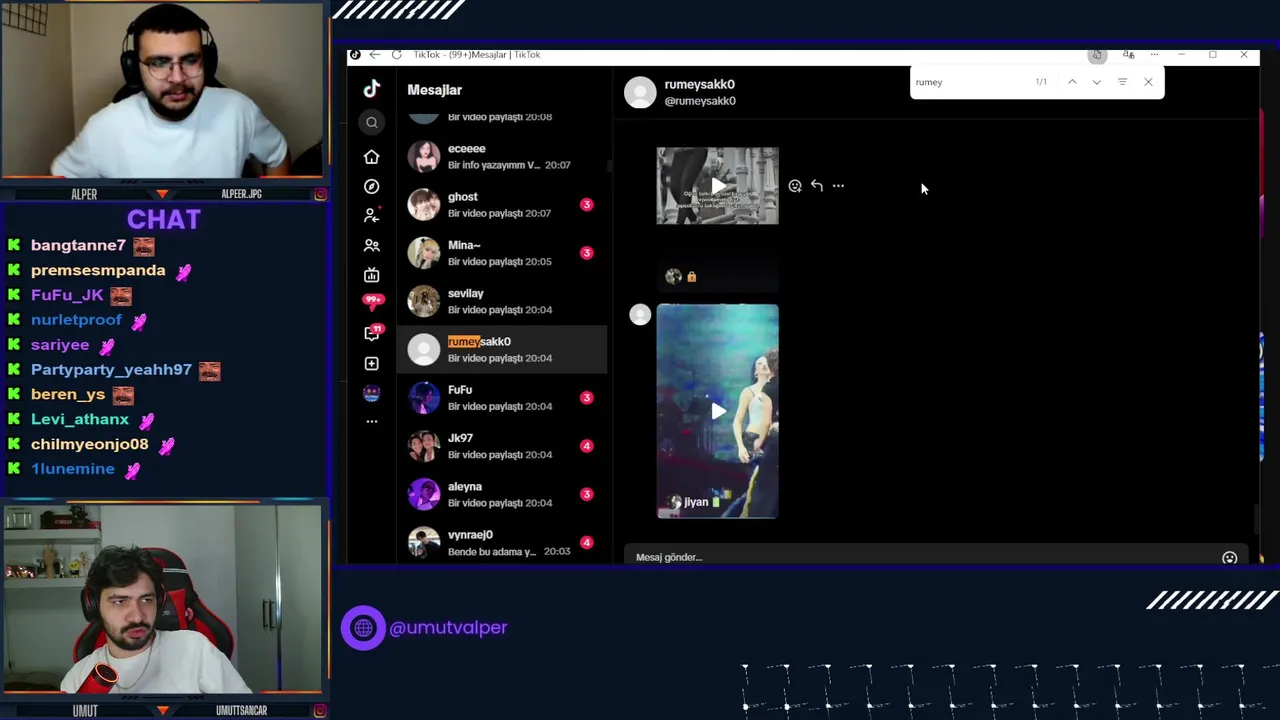Click Instagram icon next to ALPEER.JPG
Screen dimensions: 1280x720
(320, 194)
